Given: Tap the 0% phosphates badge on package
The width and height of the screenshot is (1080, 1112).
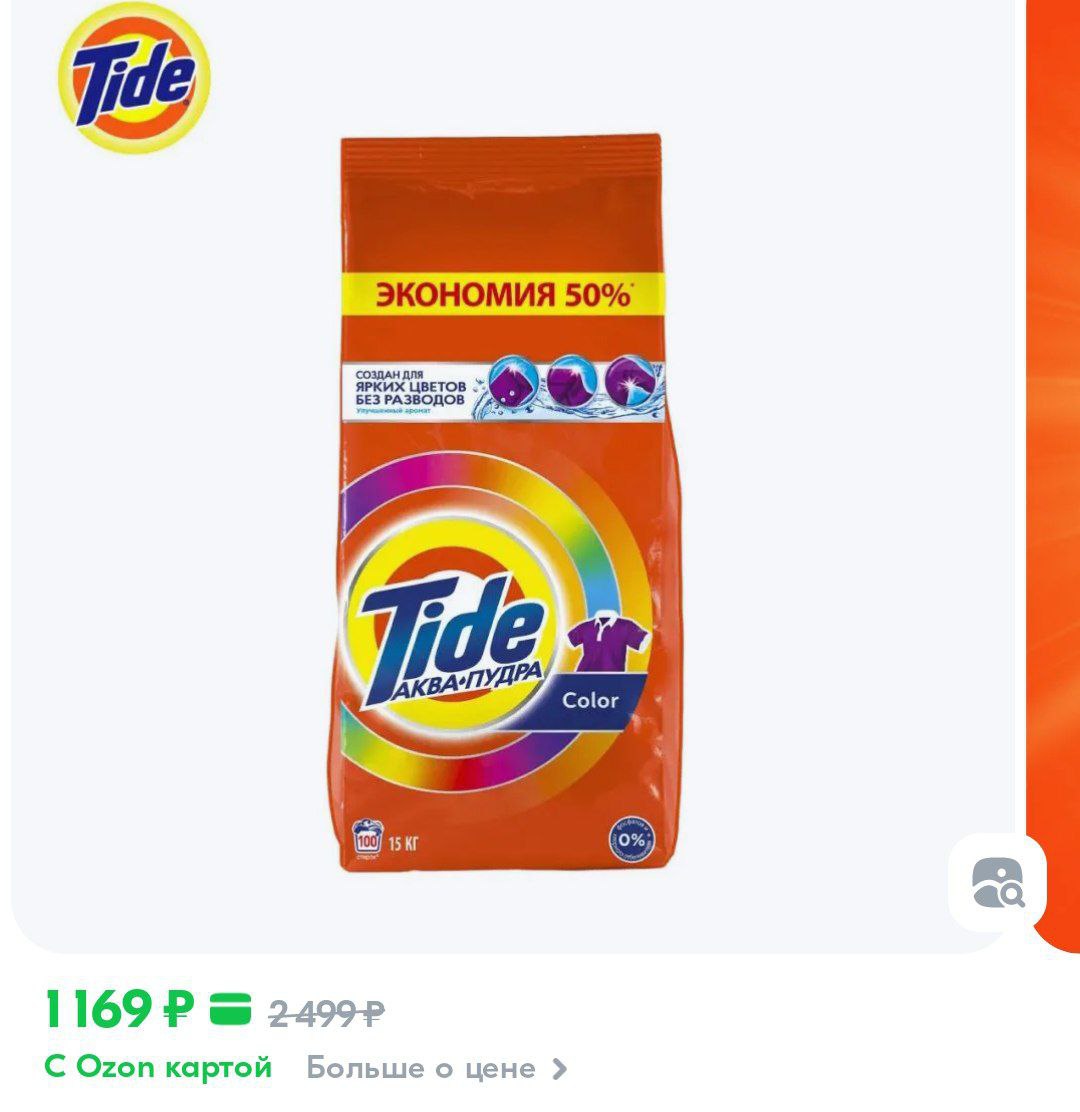Looking at the screenshot, I should pos(631,840).
